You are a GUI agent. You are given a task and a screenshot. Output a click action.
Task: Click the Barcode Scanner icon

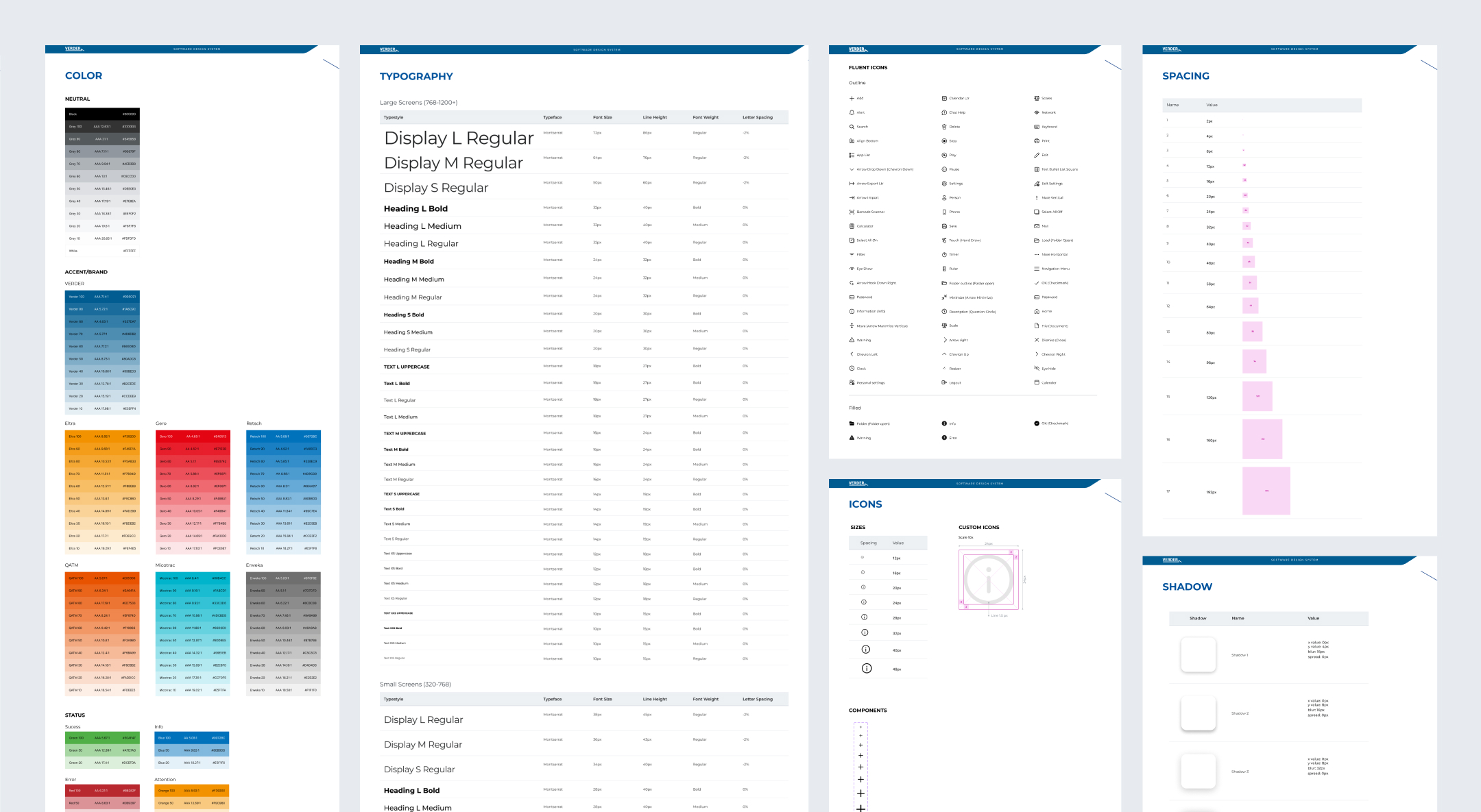[852, 212]
